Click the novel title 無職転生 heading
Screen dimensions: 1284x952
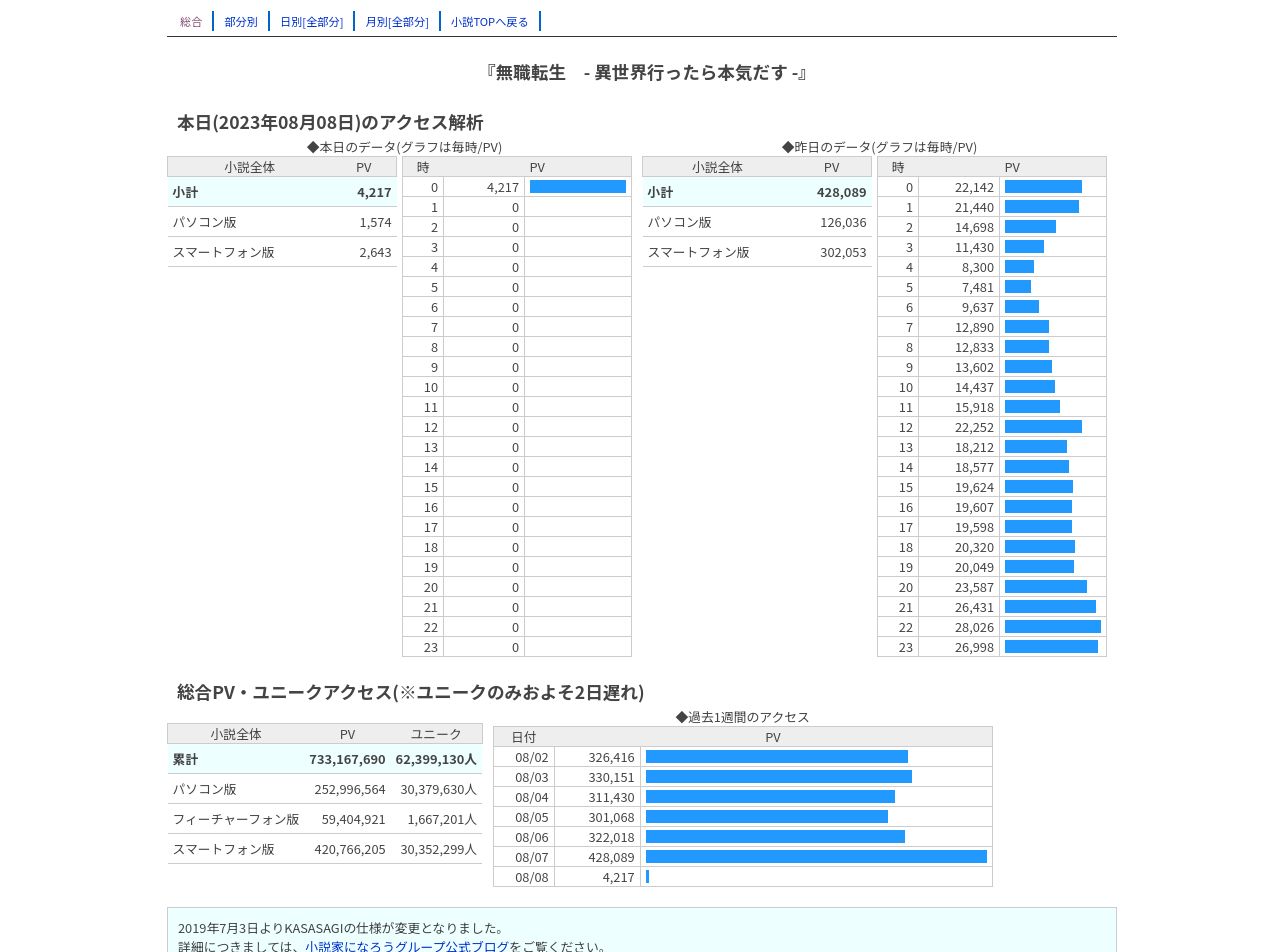[x=646, y=73]
